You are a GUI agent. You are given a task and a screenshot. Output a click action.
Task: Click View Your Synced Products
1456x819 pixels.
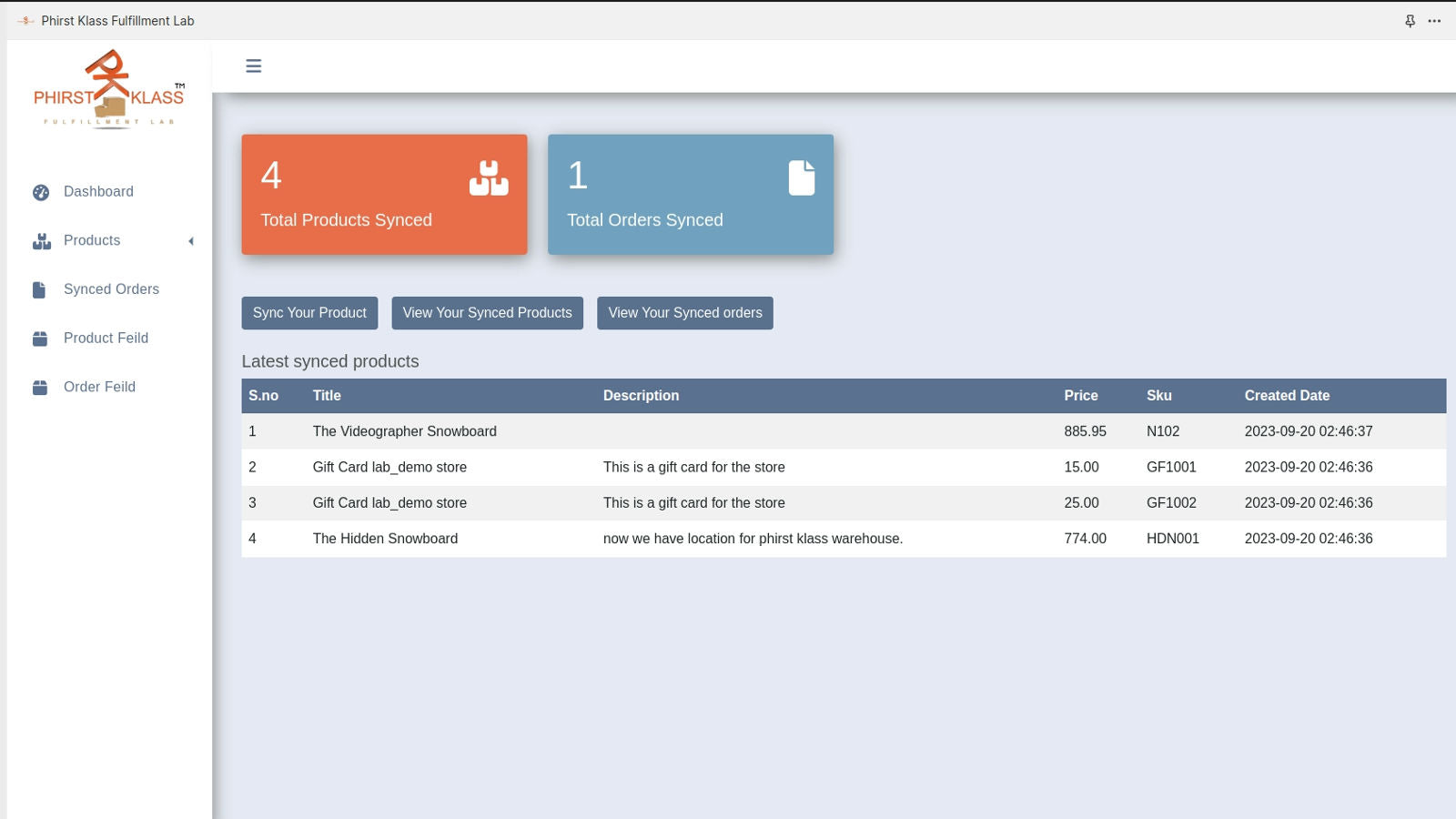tap(487, 312)
